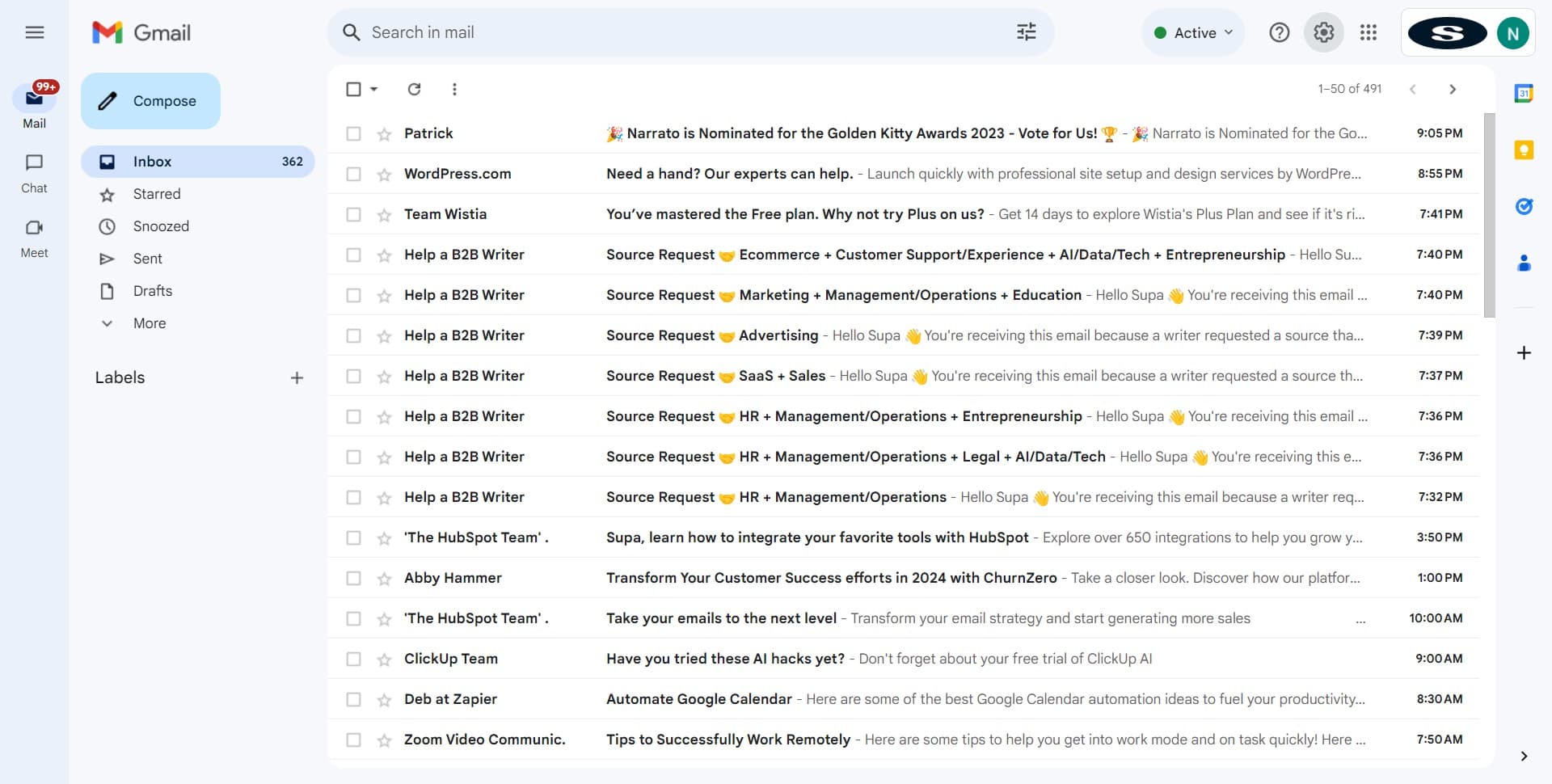Open Gmail settings gear
1552x784 pixels.
pos(1323,32)
